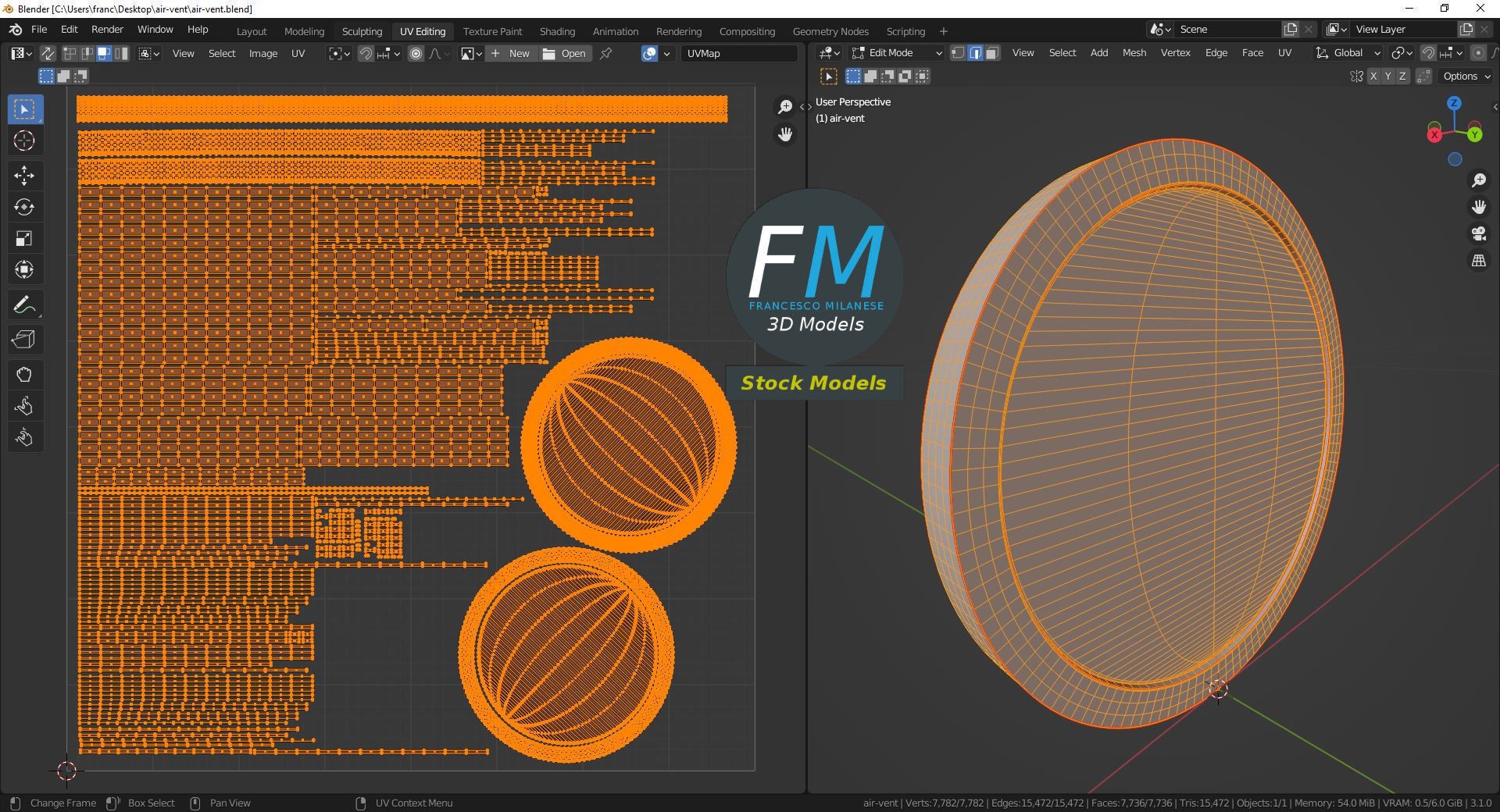
Task: Click the Blender logo menu icon
Action: point(16,30)
